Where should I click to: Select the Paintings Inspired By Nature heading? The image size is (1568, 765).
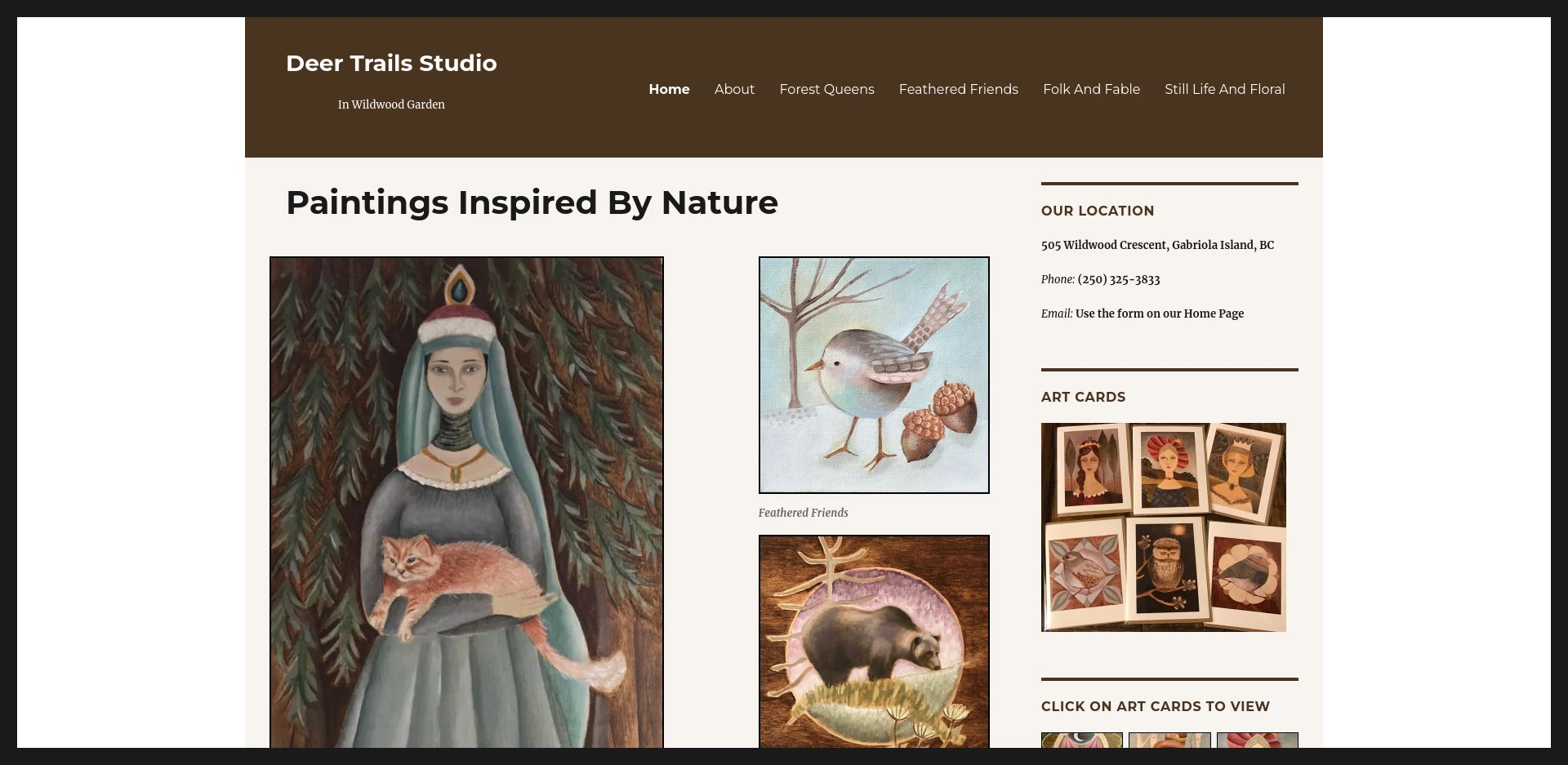click(x=531, y=202)
